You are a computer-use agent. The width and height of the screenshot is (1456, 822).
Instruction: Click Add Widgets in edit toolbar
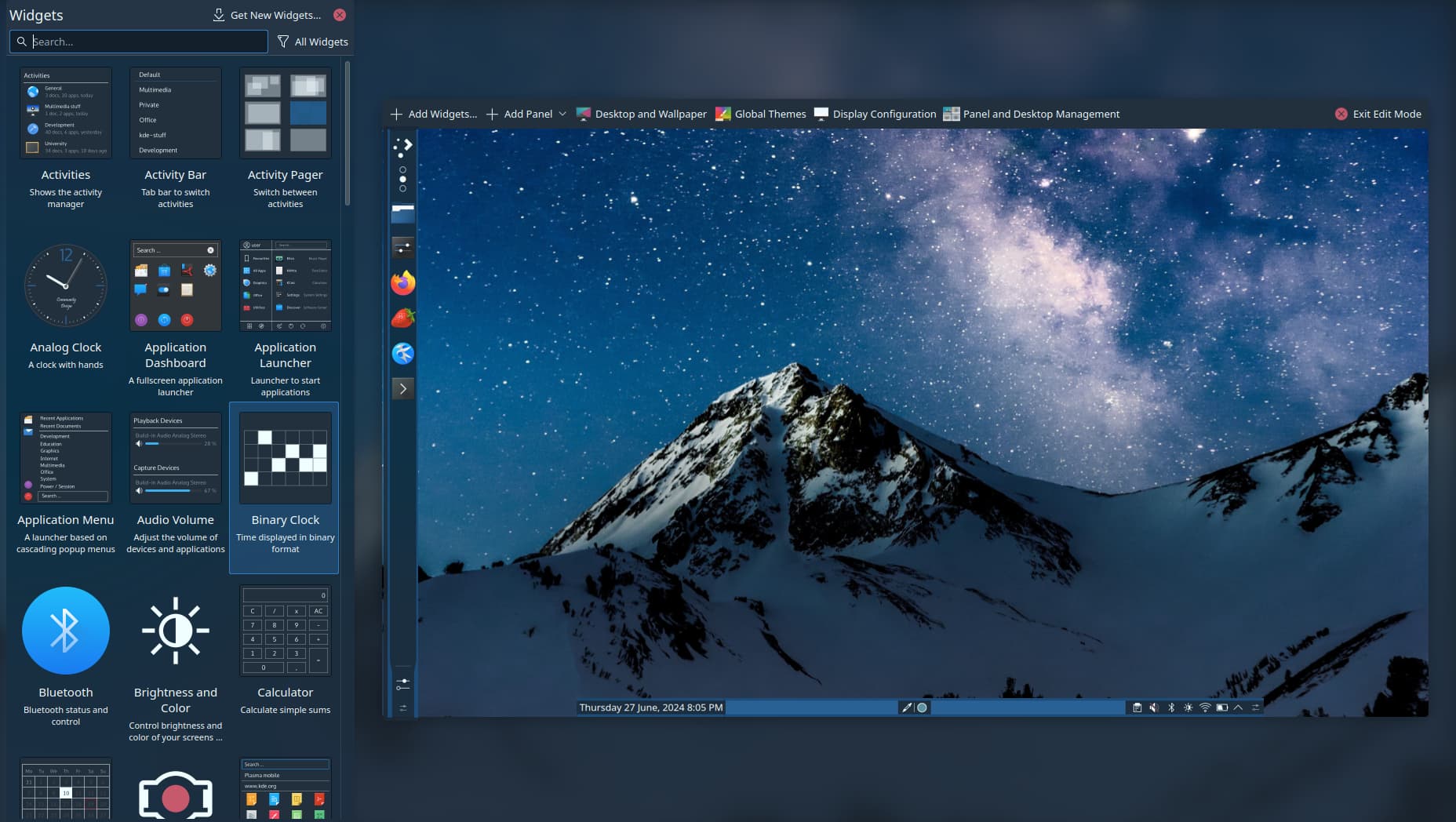pos(434,114)
